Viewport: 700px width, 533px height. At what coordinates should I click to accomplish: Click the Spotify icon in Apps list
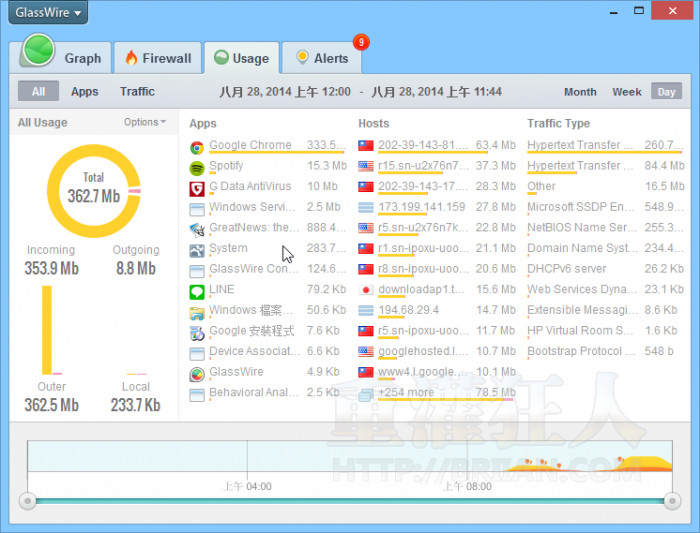click(197, 166)
